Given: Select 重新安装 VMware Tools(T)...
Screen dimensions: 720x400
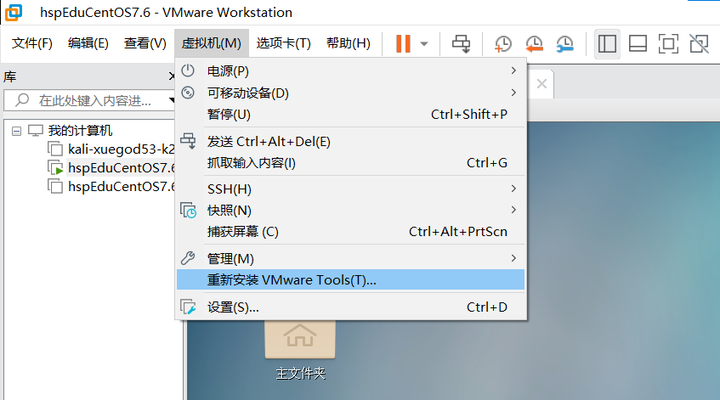Looking at the screenshot, I should (x=350, y=280).
